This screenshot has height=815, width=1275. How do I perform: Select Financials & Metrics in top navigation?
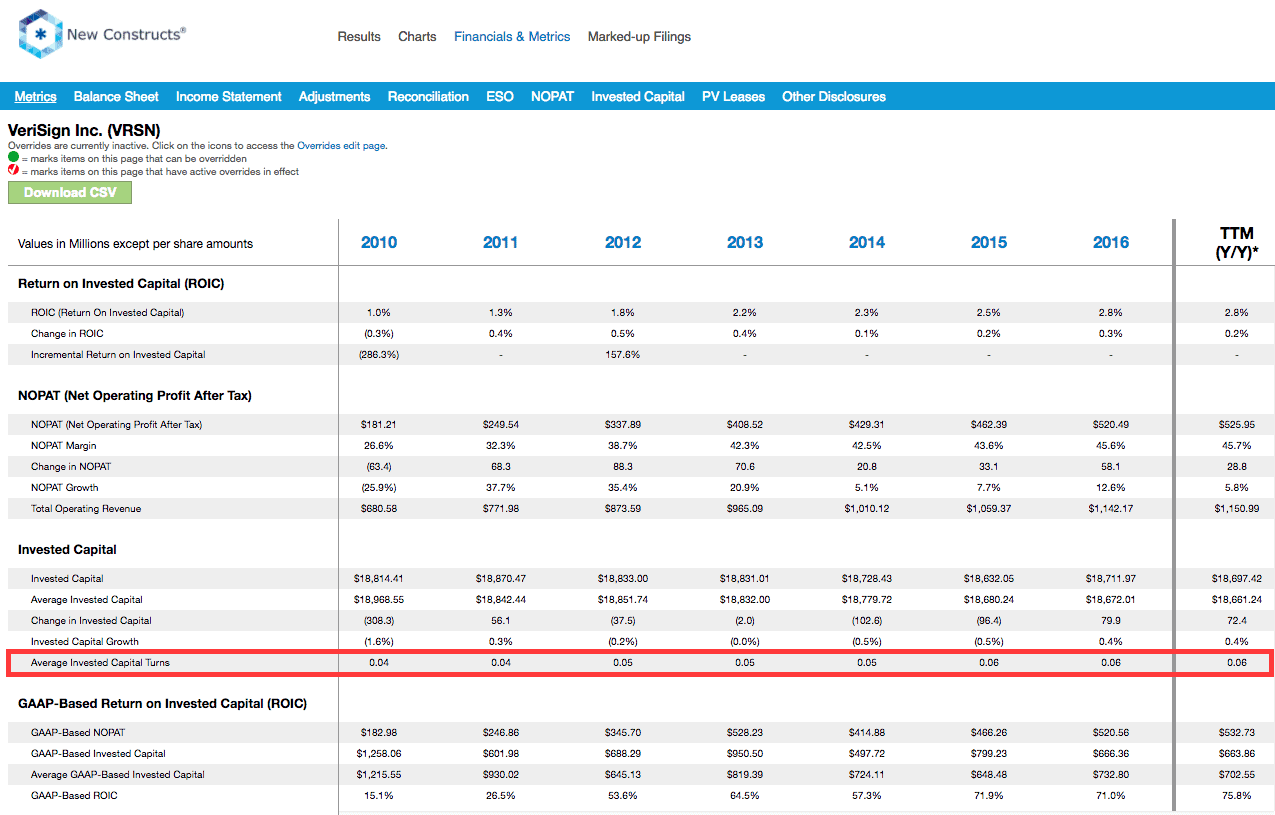coord(512,37)
